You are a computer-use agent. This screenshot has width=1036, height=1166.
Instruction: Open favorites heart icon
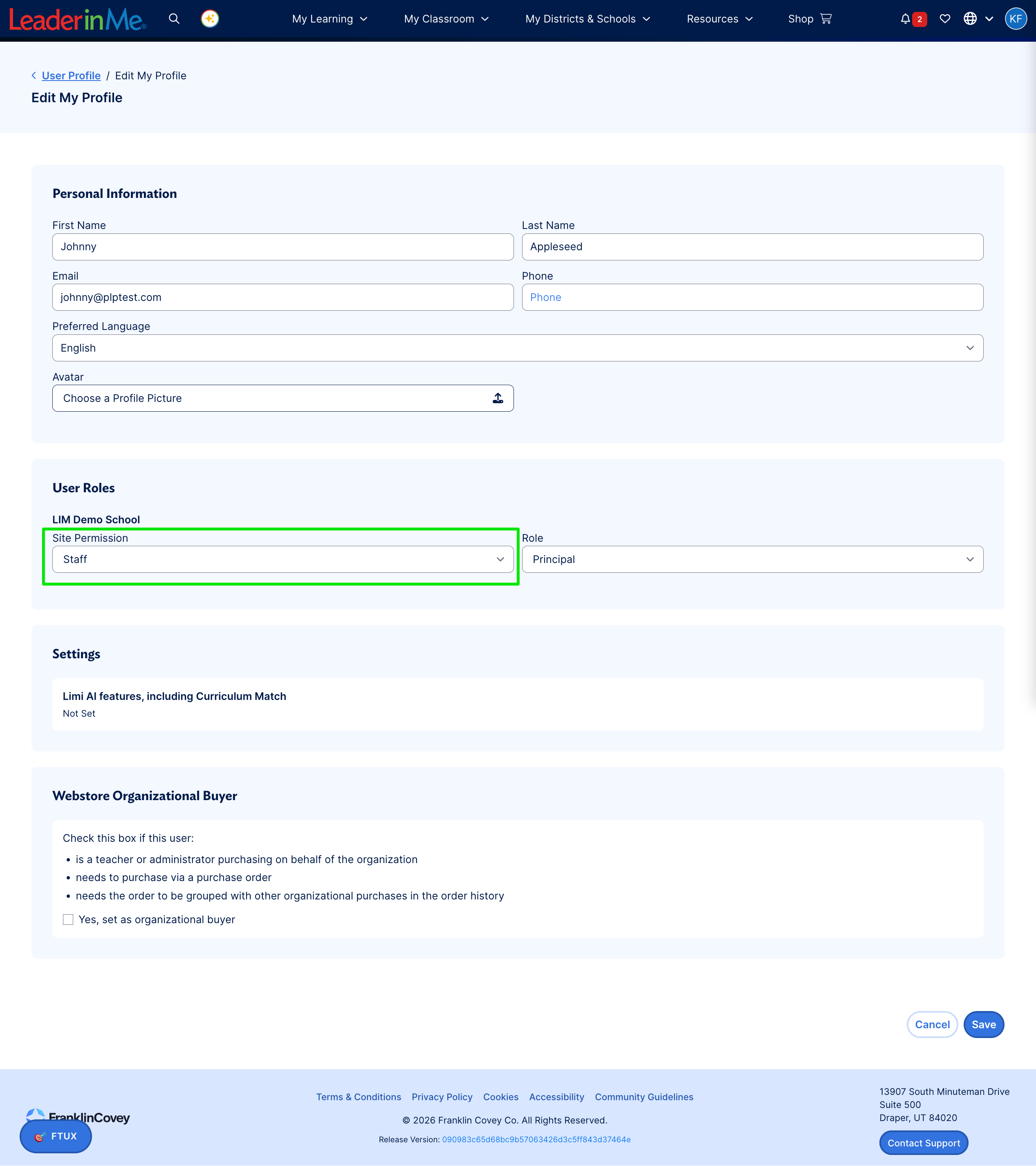[945, 19]
